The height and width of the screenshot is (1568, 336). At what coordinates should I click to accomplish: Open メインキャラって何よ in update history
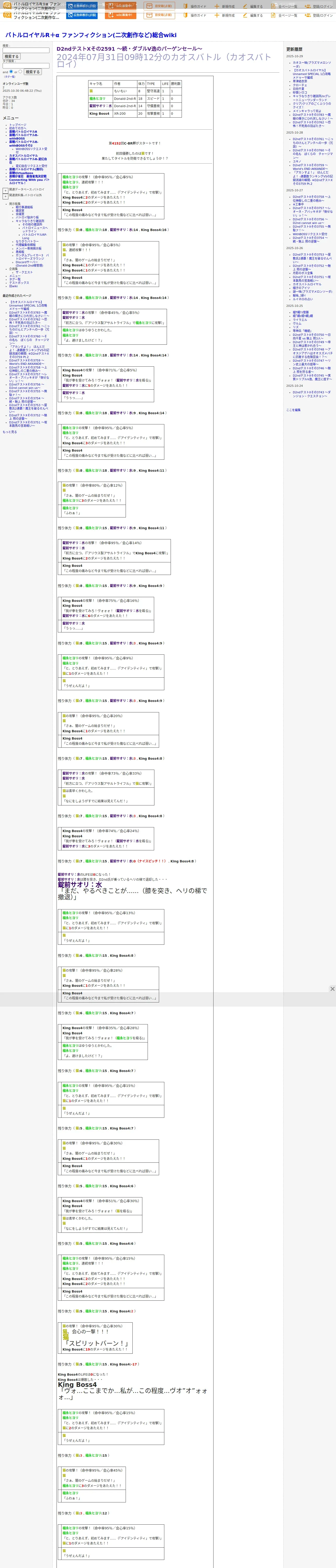click(307, 111)
